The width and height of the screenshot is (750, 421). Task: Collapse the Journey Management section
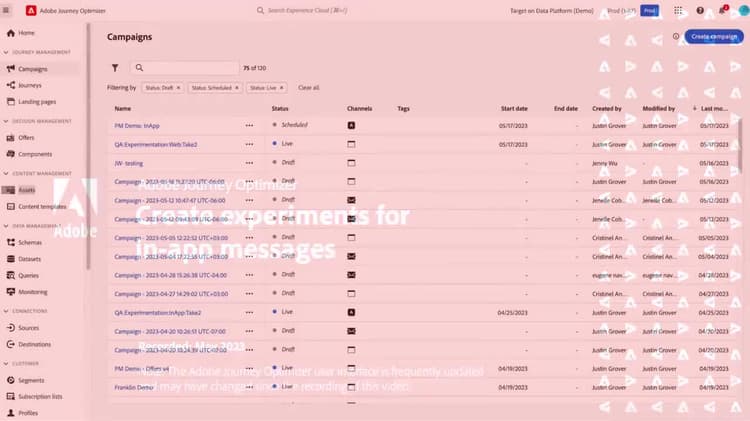tap(6, 52)
